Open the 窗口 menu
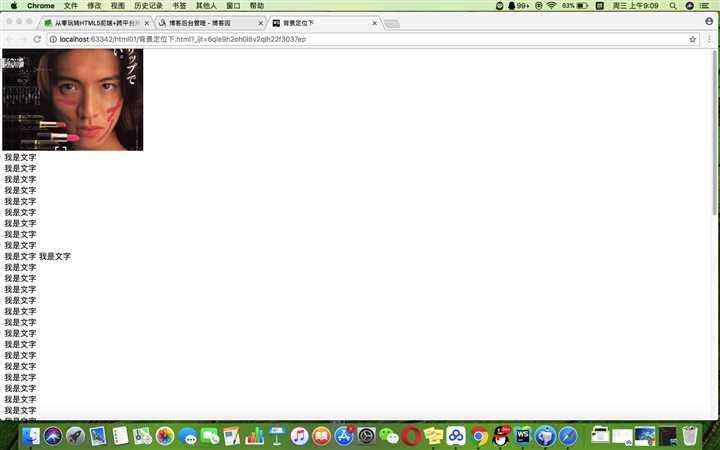 coord(233,6)
